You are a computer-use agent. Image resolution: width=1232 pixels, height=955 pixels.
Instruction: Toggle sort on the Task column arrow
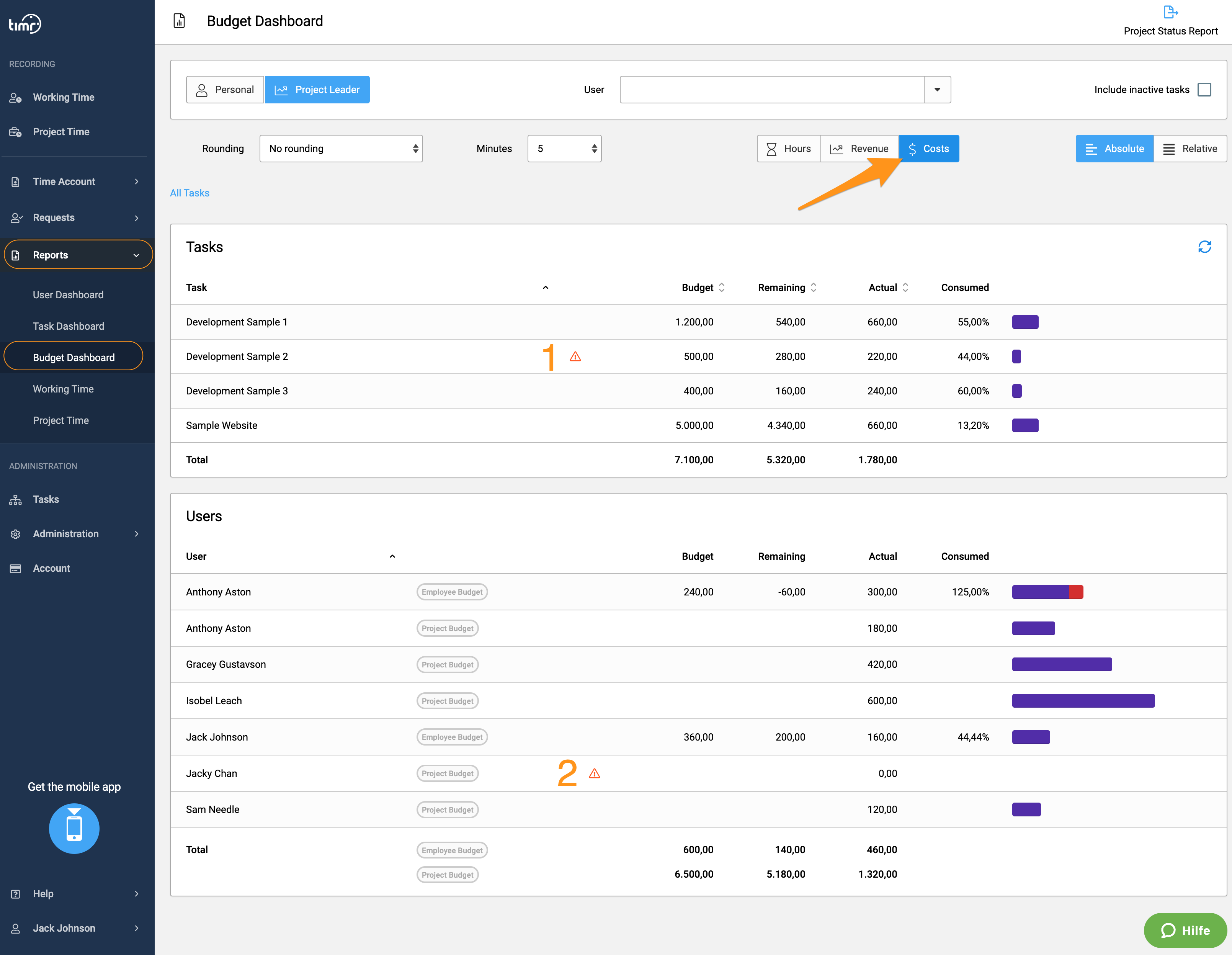(545, 288)
